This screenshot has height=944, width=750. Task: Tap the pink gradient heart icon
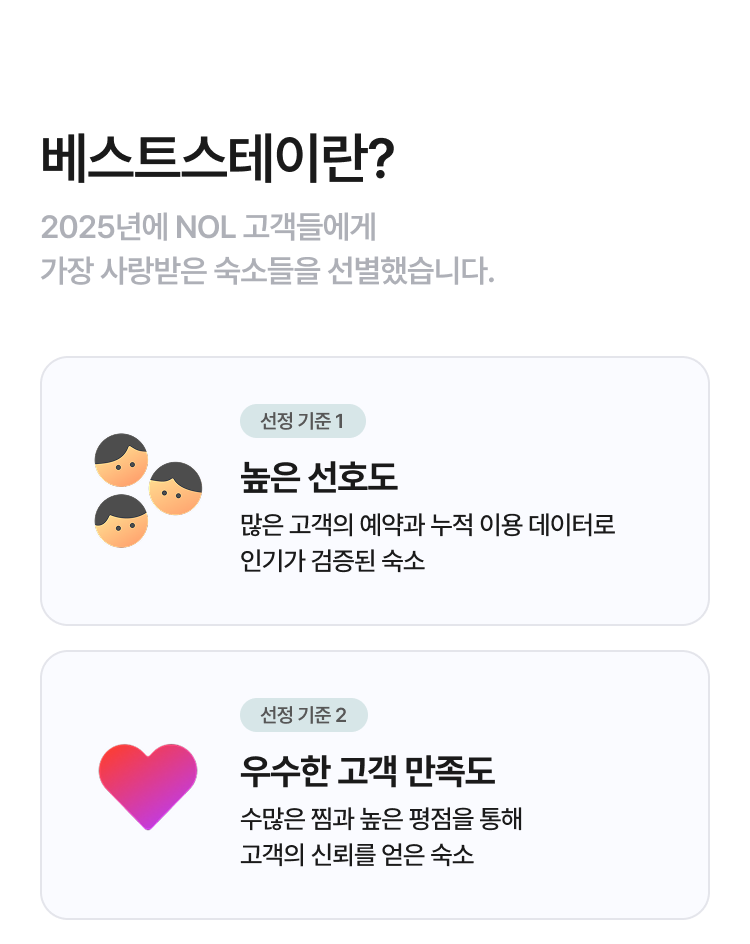pyautogui.click(x=148, y=785)
